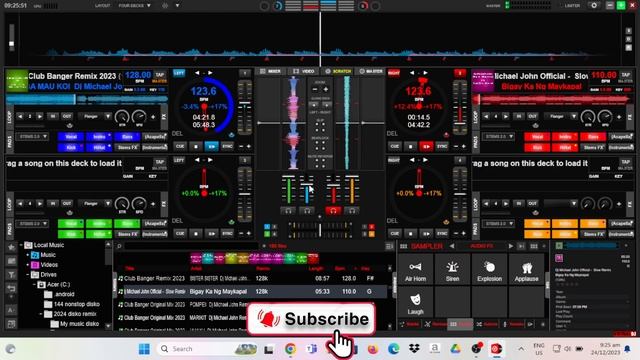The width and height of the screenshot is (640, 360).
Task: Open Stems pad-page dropdown on blue deck 1
Action: click(32, 137)
